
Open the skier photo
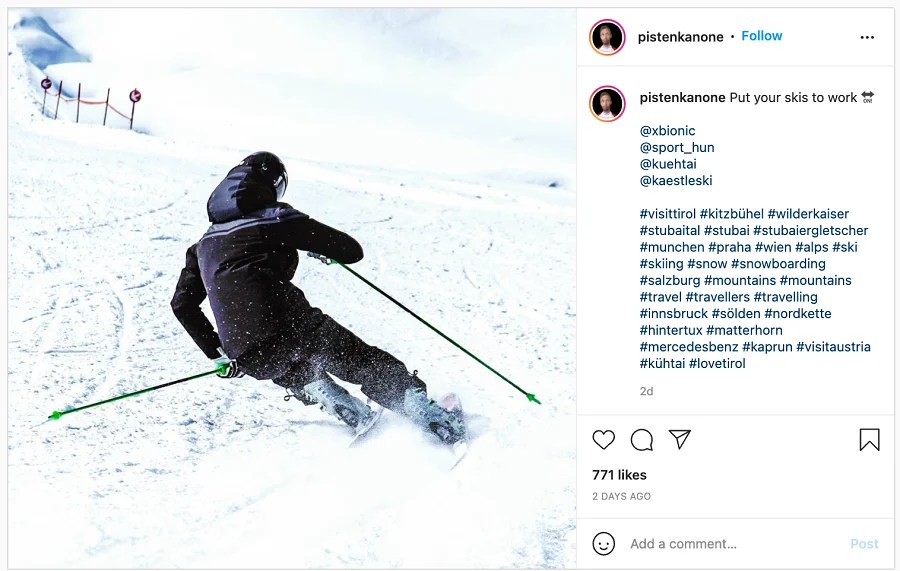pyautogui.click(x=292, y=288)
